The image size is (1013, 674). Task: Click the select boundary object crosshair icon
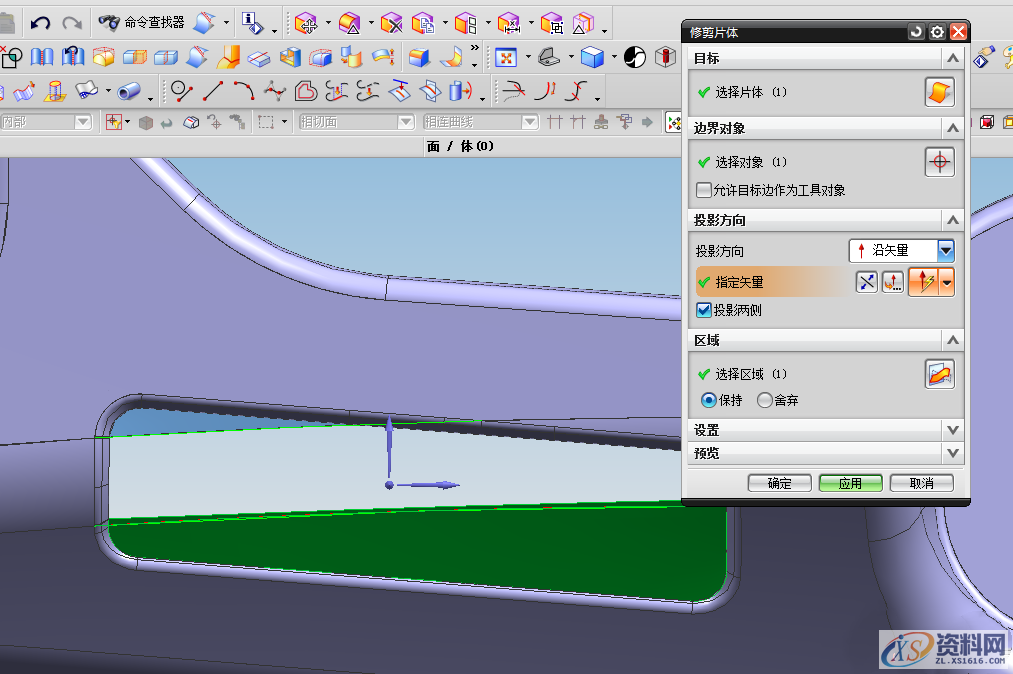(939, 162)
